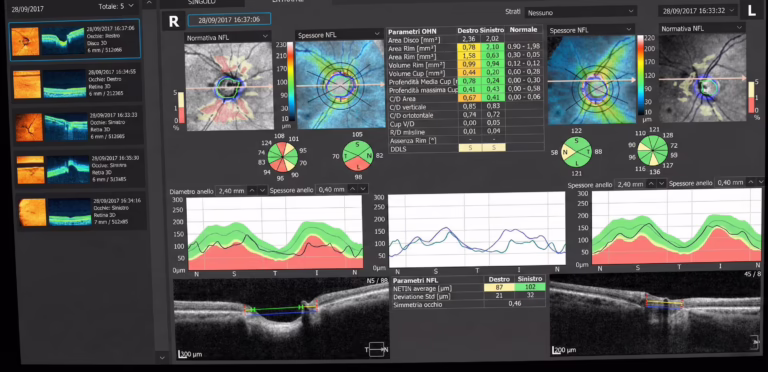This screenshot has width=768, height=372.
Task: Decrease the right-eye Diametro anello value
Action: [x=262, y=190]
